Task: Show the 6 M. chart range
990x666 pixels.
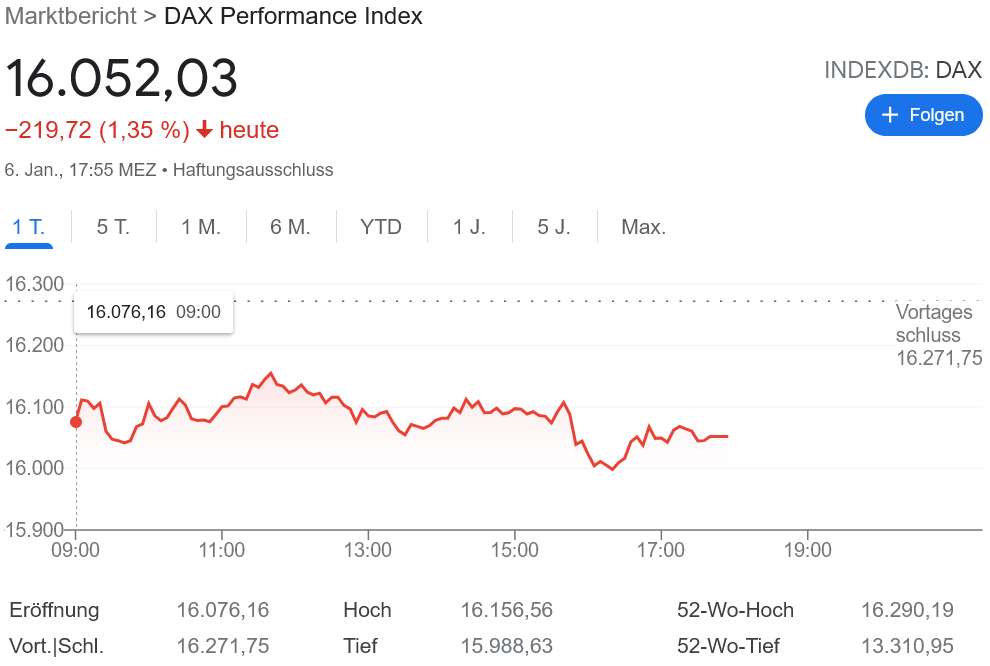Action: [290, 227]
